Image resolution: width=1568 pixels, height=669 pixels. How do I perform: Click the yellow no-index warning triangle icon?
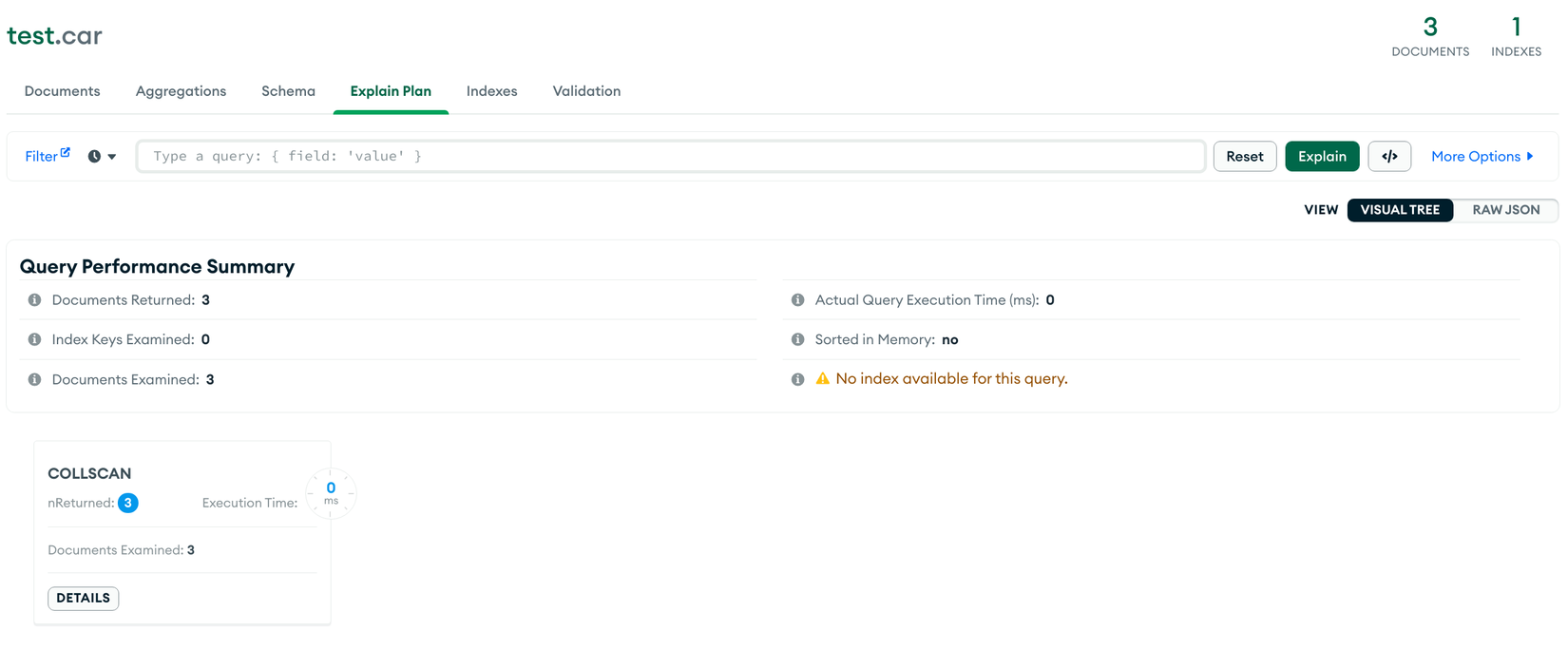[x=823, y=379]
